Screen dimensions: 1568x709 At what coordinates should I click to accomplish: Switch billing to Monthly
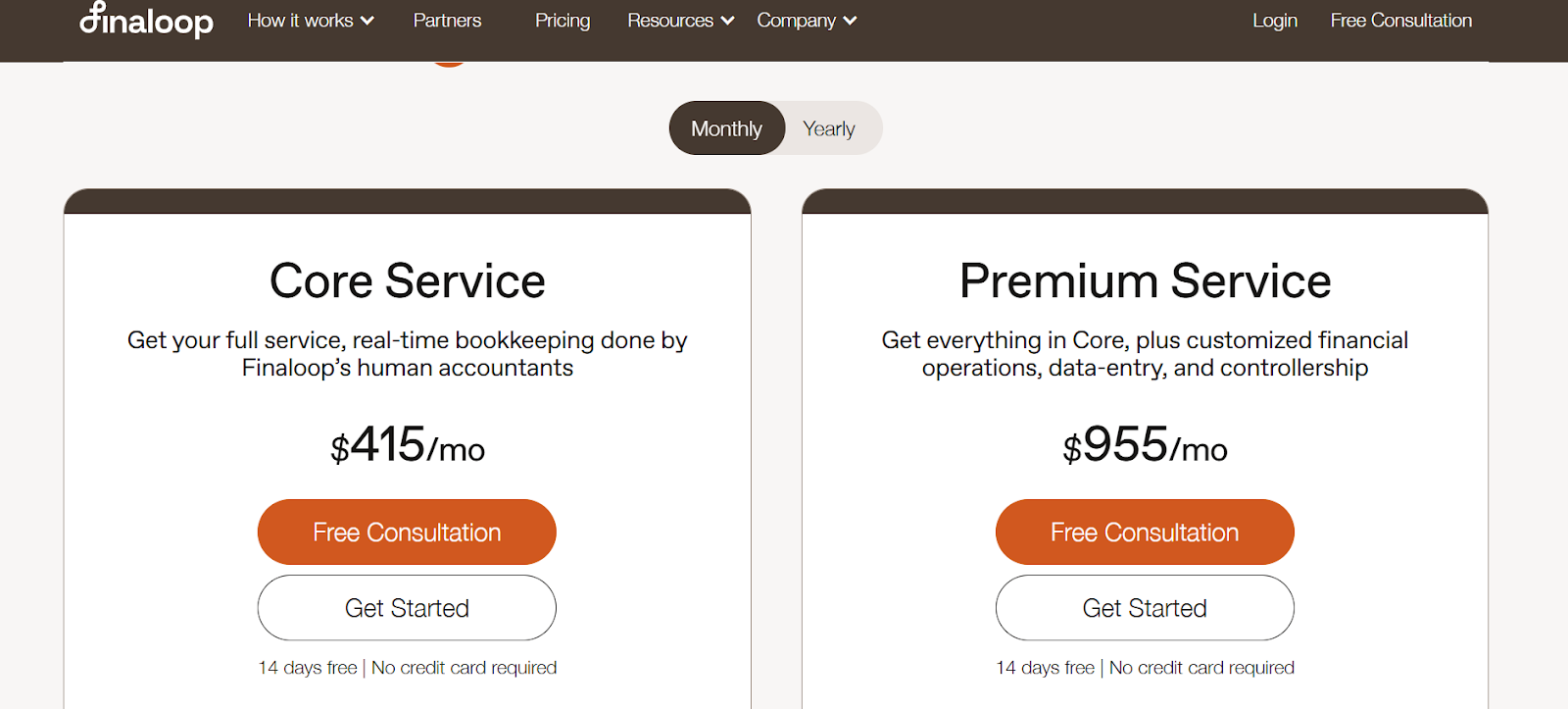tap(726, 128)
